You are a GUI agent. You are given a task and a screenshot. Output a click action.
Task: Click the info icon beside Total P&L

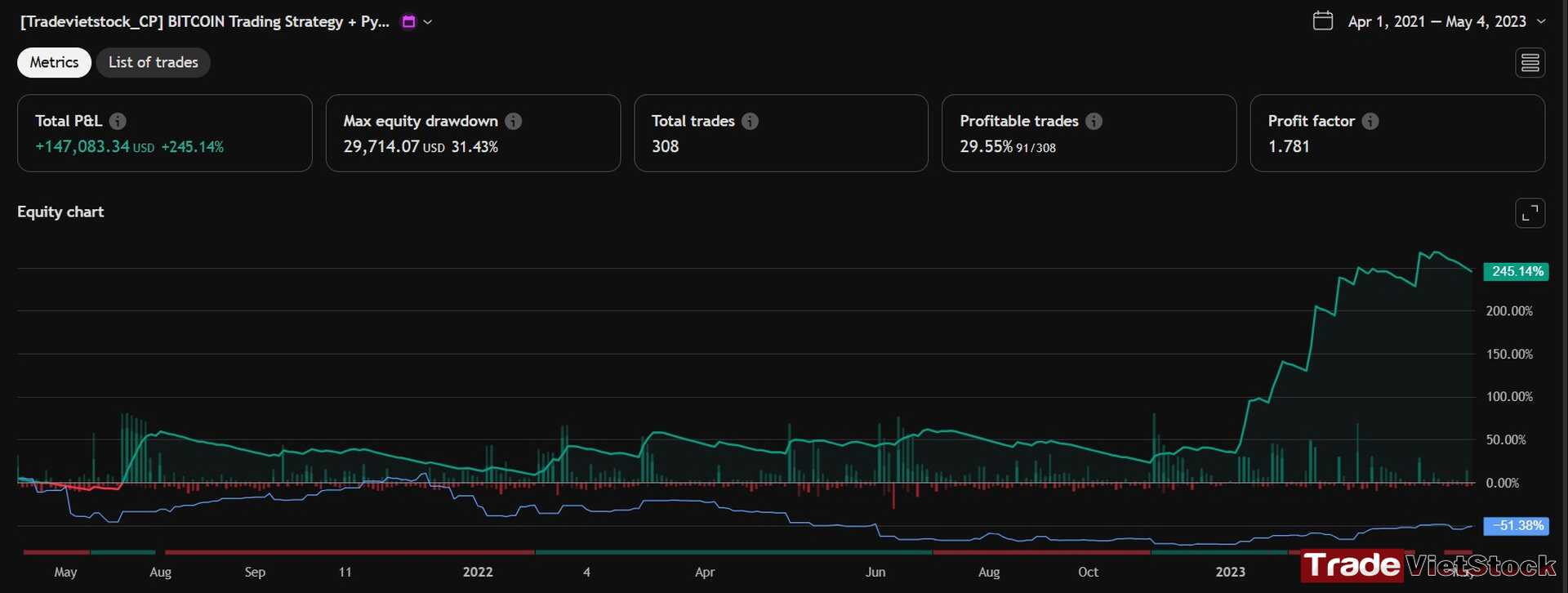[x=118, y=121]
